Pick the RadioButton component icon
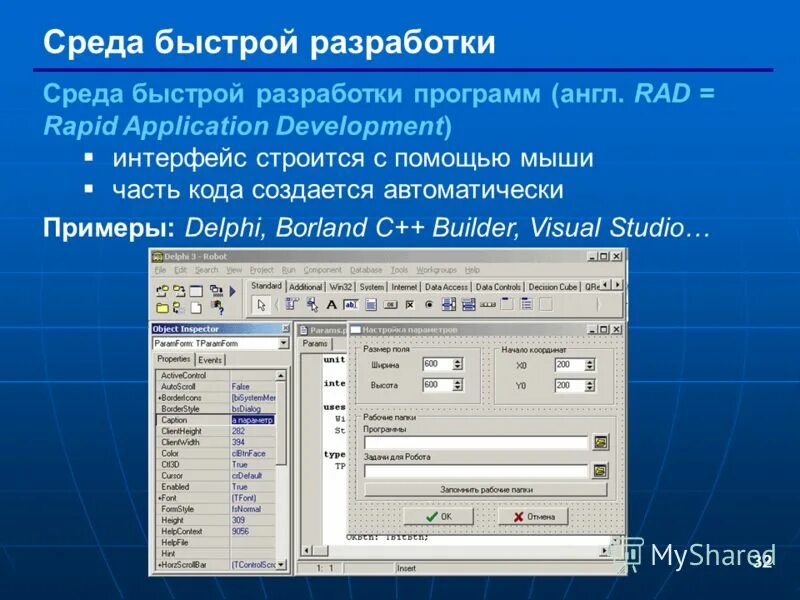The width and height of the screenshot is (800, 600). [x=429, y=305]
